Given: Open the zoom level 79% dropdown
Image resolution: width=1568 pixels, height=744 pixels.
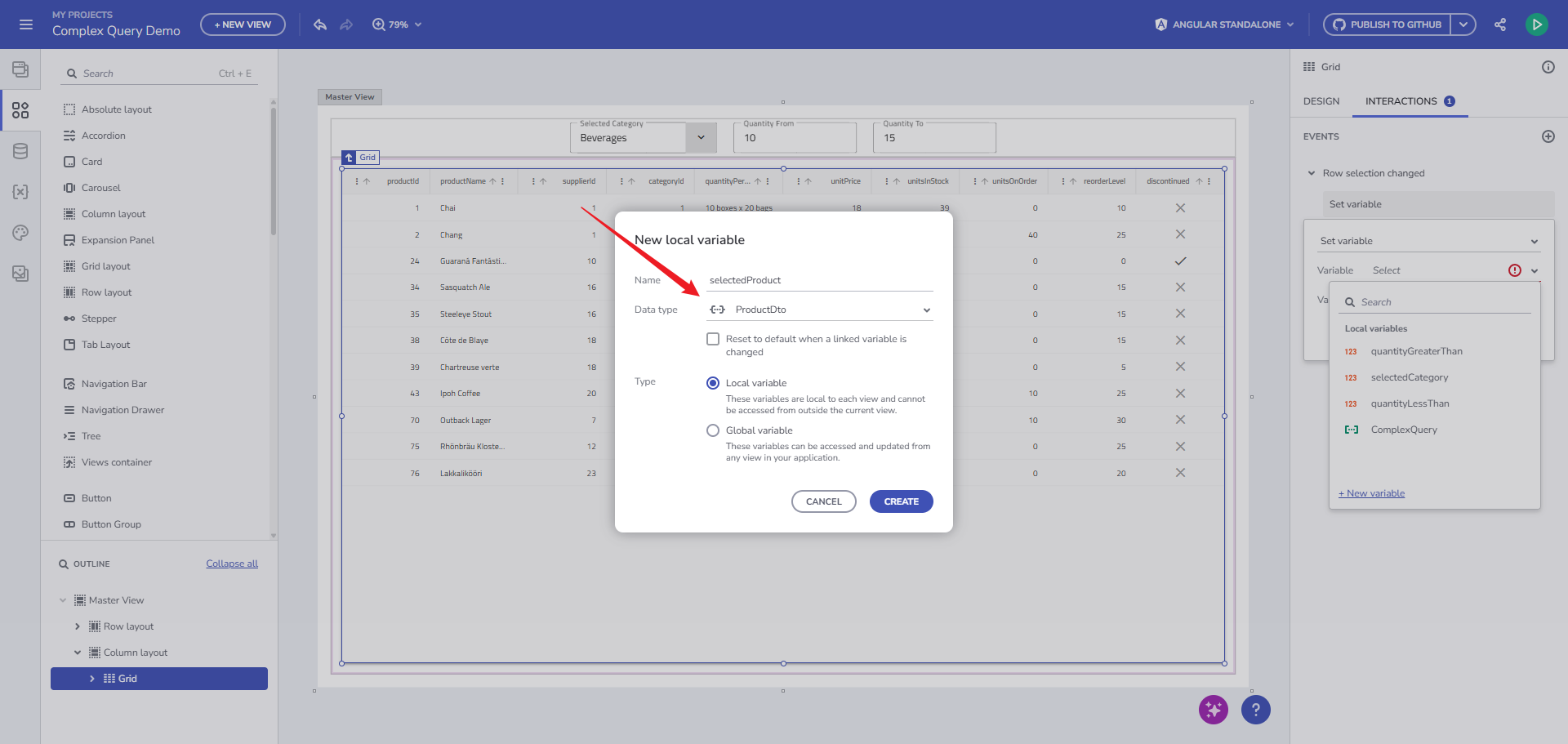Looking at the screenshot, I should tap(398, 25).
